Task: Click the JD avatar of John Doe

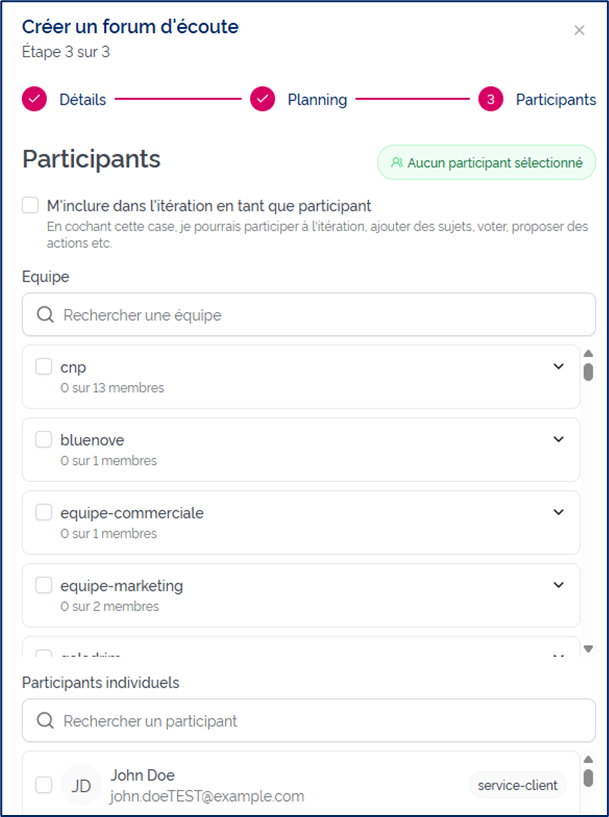Action: [x=81, y=786]
